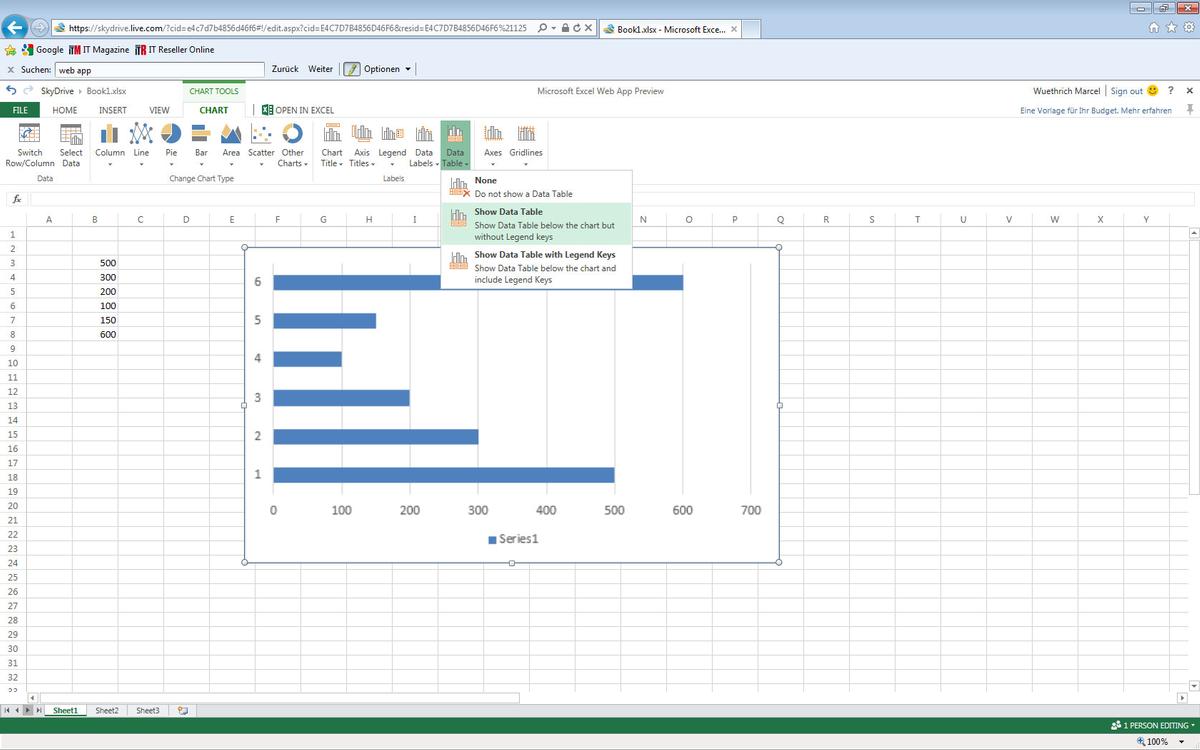The width and height of the screenshot is (1200, 750).
Task: Open the Google favorites link
Action: point(43,50)
